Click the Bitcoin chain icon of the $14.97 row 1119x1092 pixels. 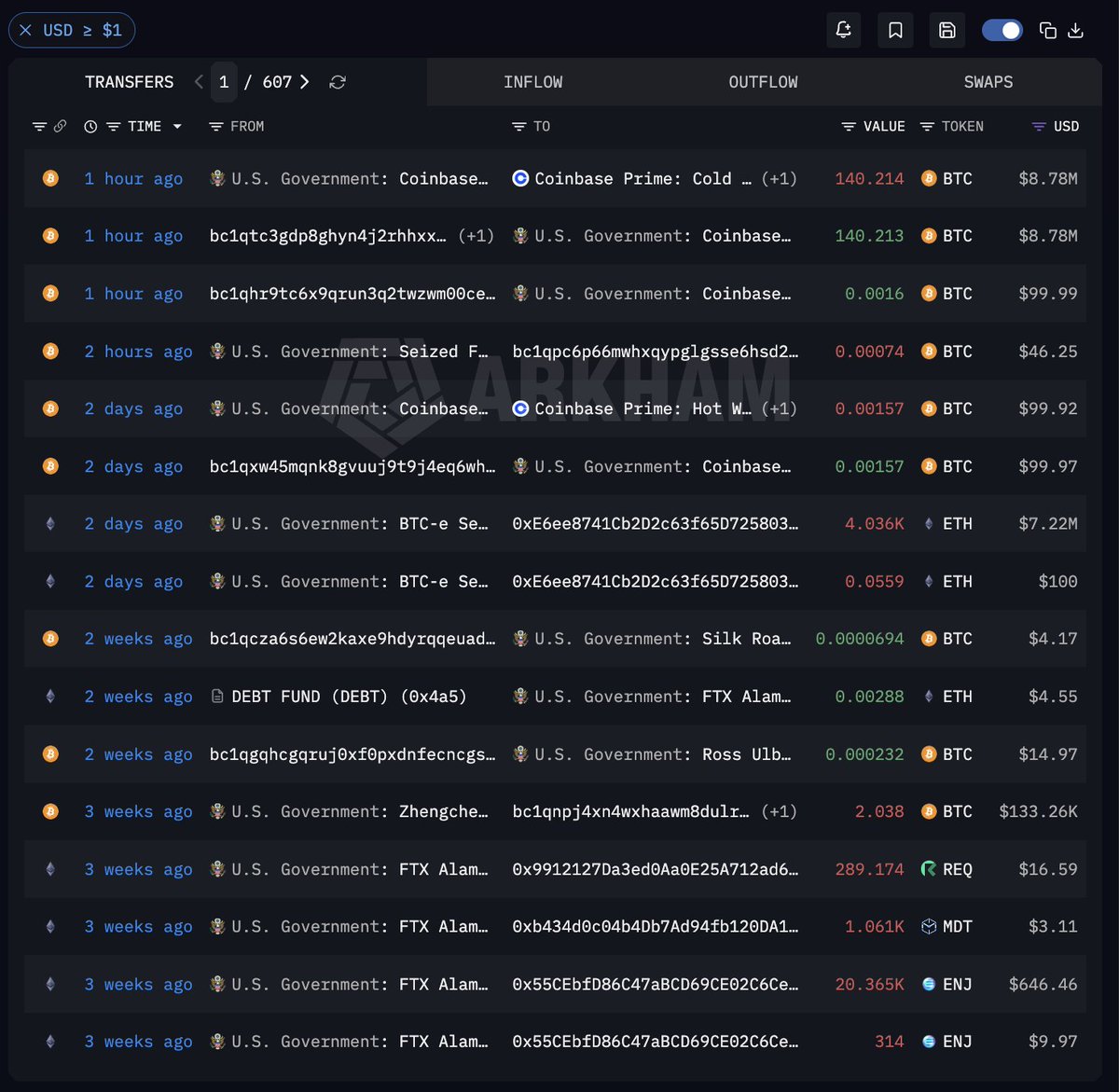(x=50, y=754)
